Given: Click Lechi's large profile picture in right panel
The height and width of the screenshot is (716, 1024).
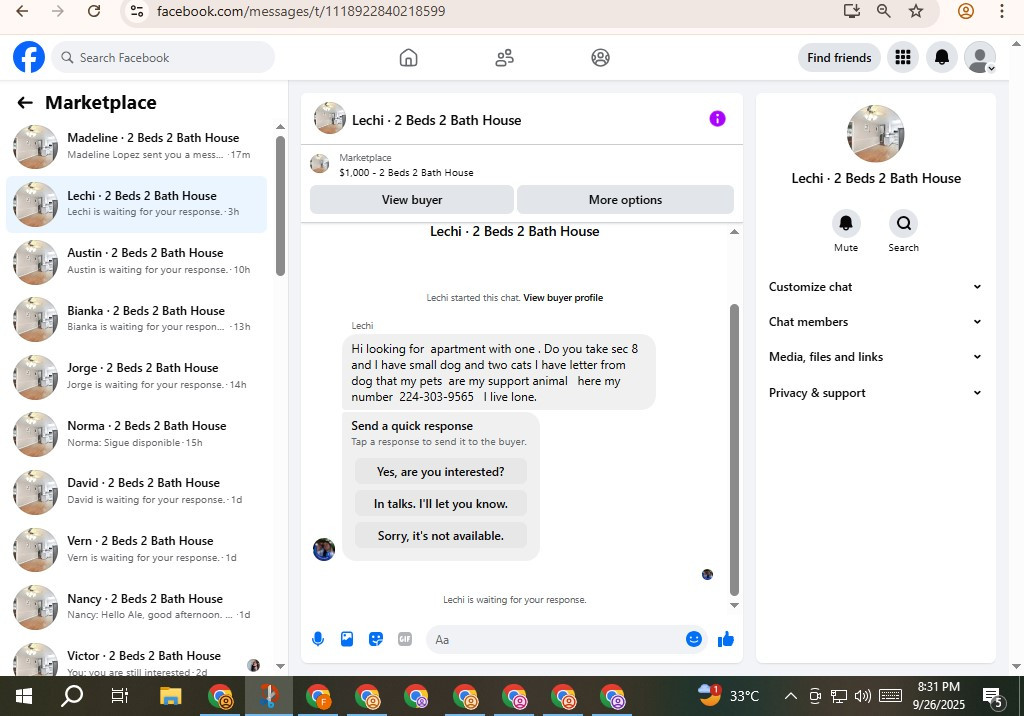Looking at the screenshot, I should point(875,133).
